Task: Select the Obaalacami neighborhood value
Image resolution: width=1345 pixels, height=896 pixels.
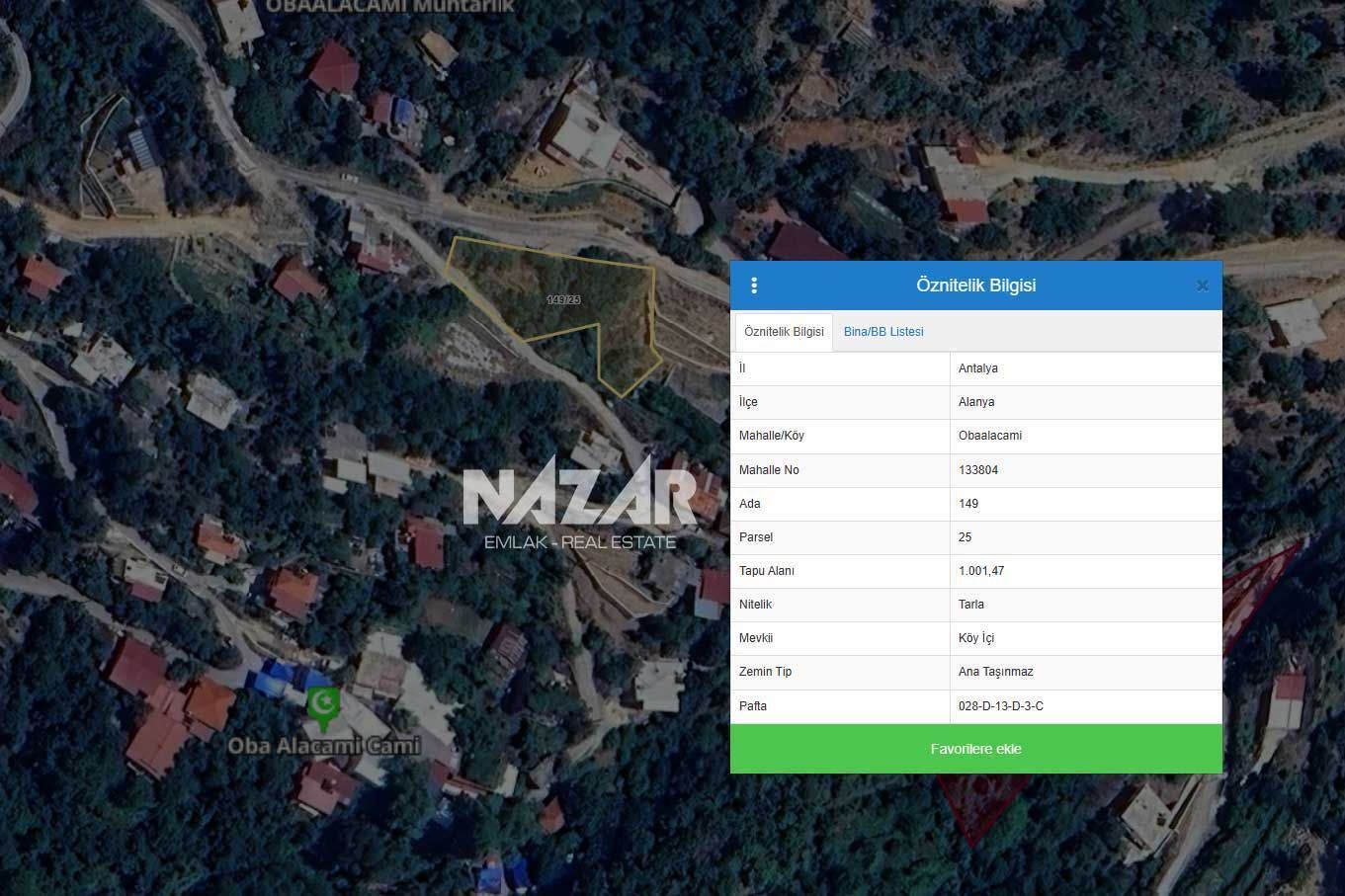Action: tap(990, 436)
